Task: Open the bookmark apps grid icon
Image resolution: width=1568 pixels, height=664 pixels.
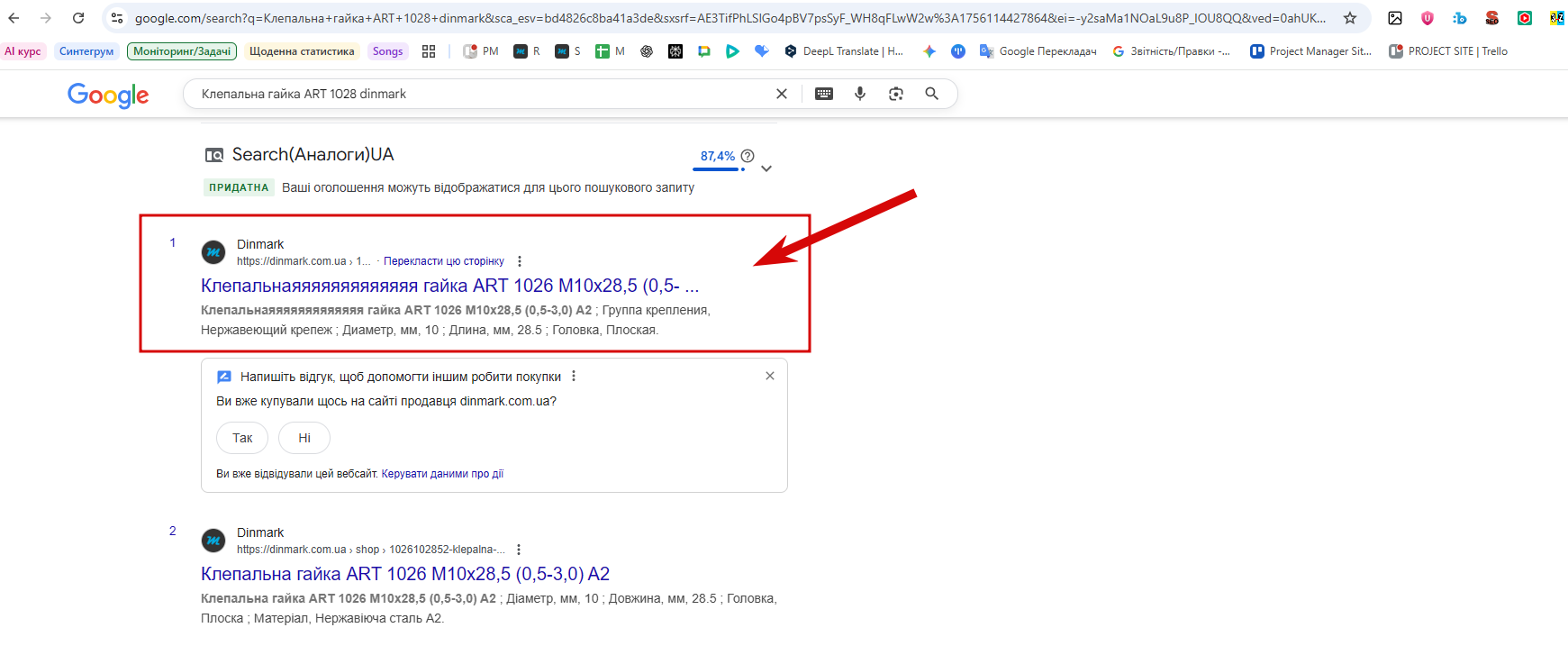Action: [429, 51]
